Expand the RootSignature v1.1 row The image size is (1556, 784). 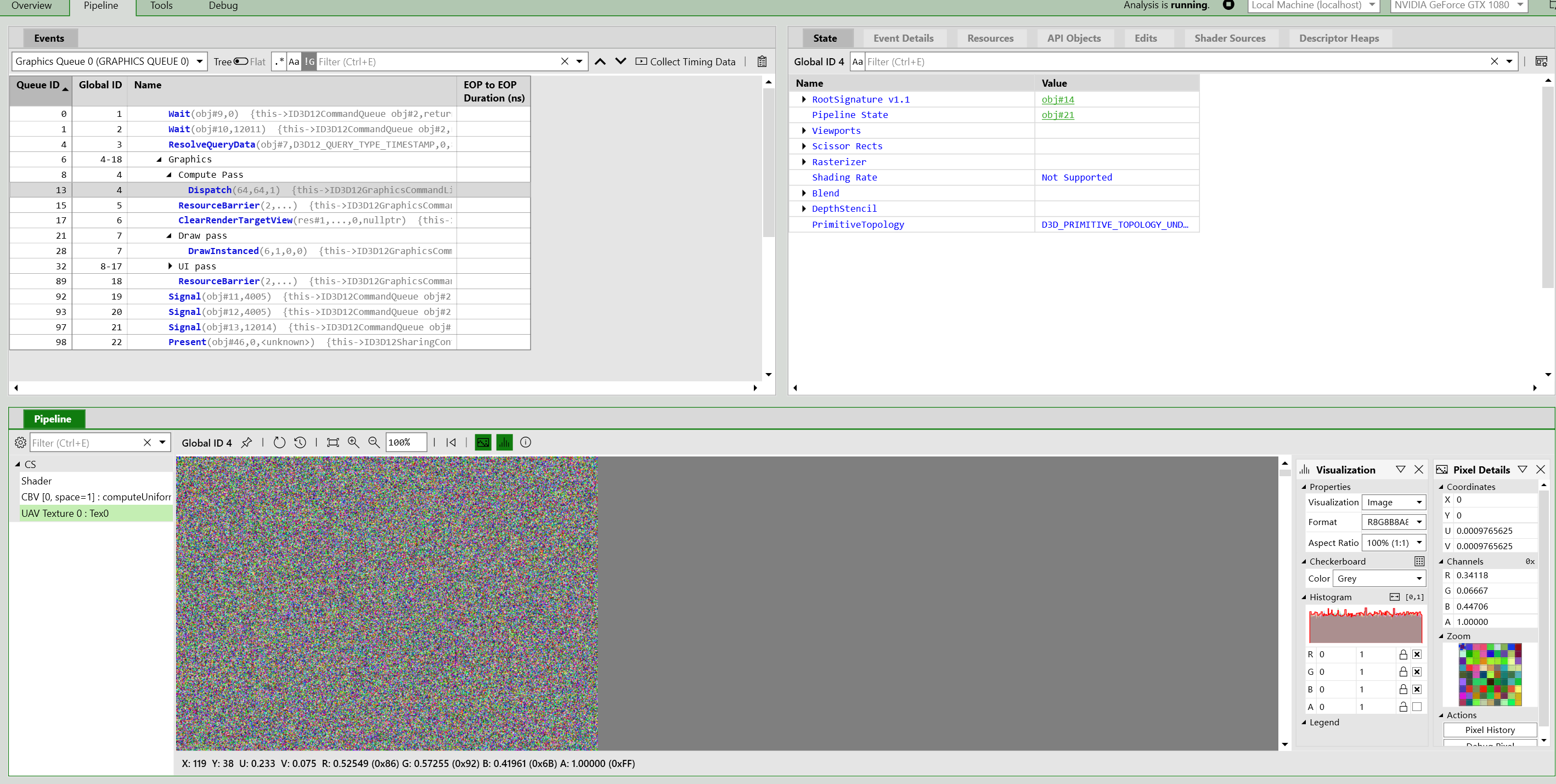point(803,99)
